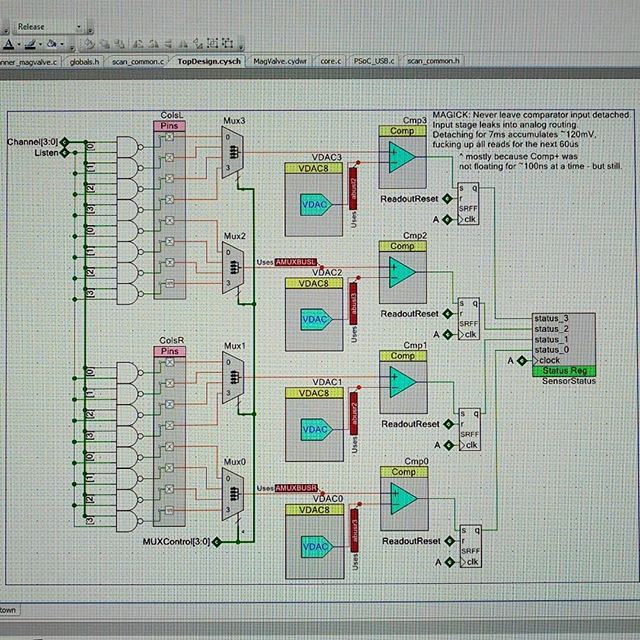
Task: Click the Cmp0 comparator triangle
Action: click(x=402, y=495)
